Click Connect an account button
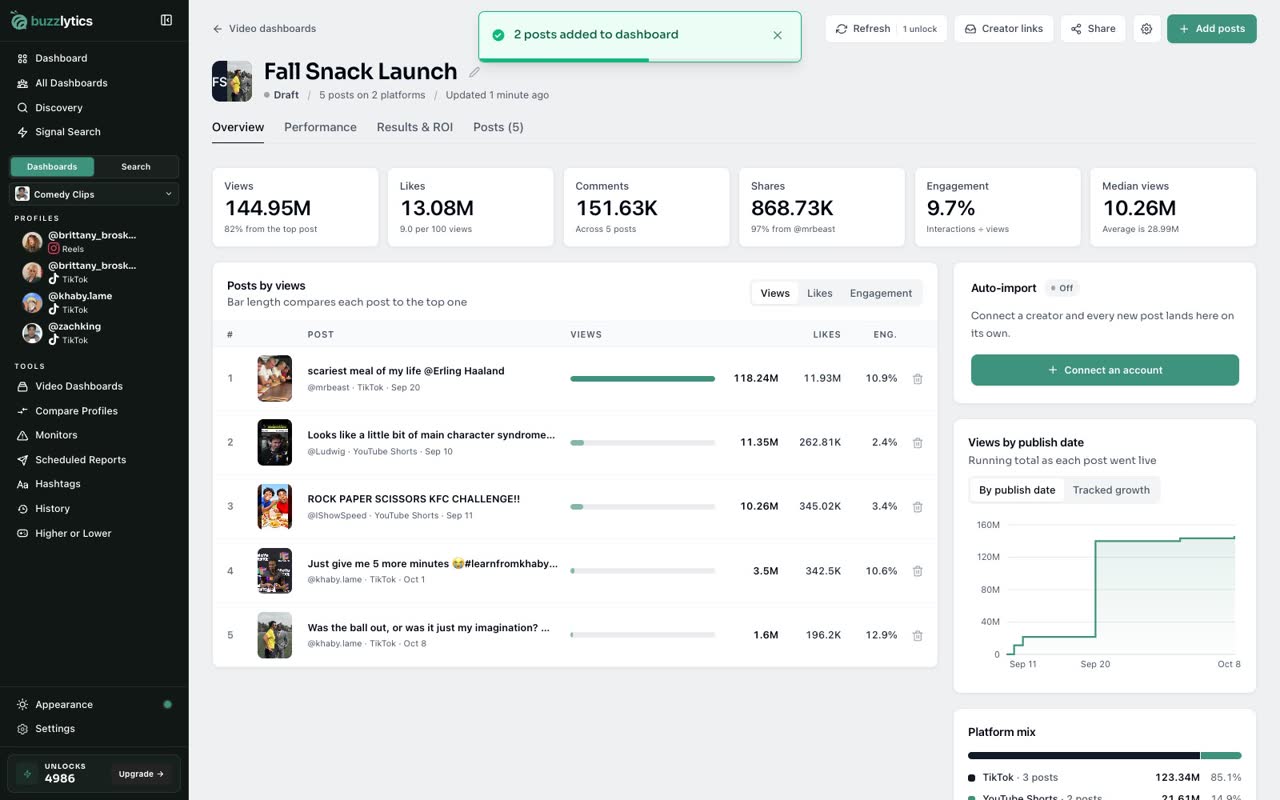The image size is (1280, 800). [x=1104, y=370]
